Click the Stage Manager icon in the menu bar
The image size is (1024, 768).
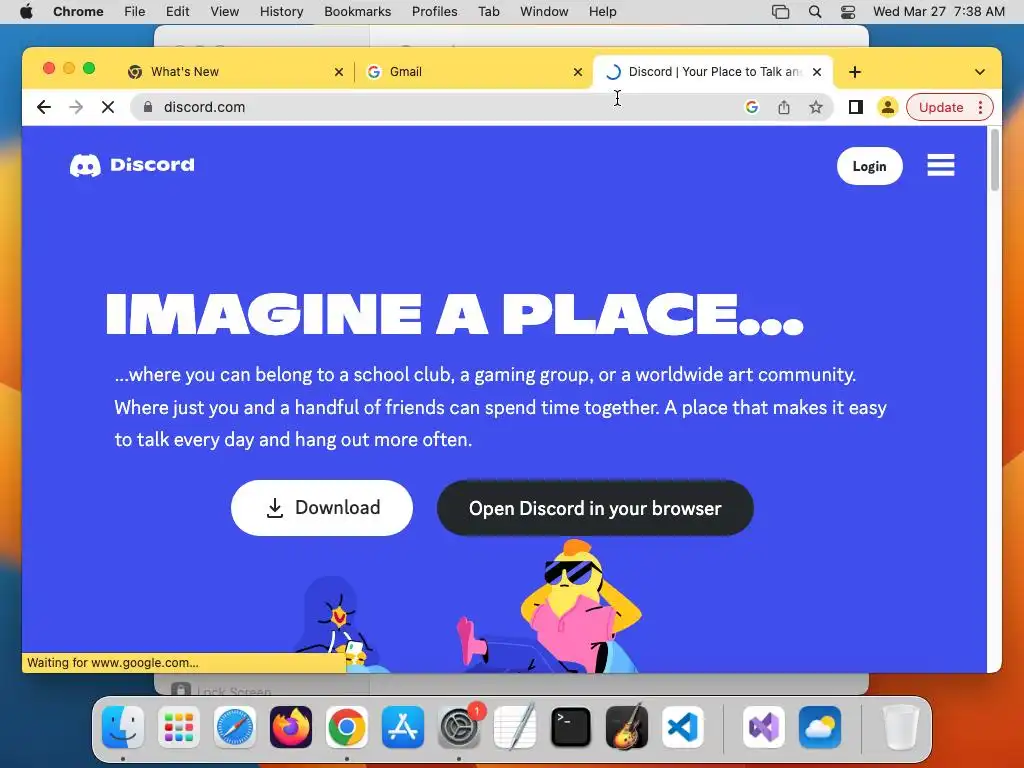(x=780, y=12)
